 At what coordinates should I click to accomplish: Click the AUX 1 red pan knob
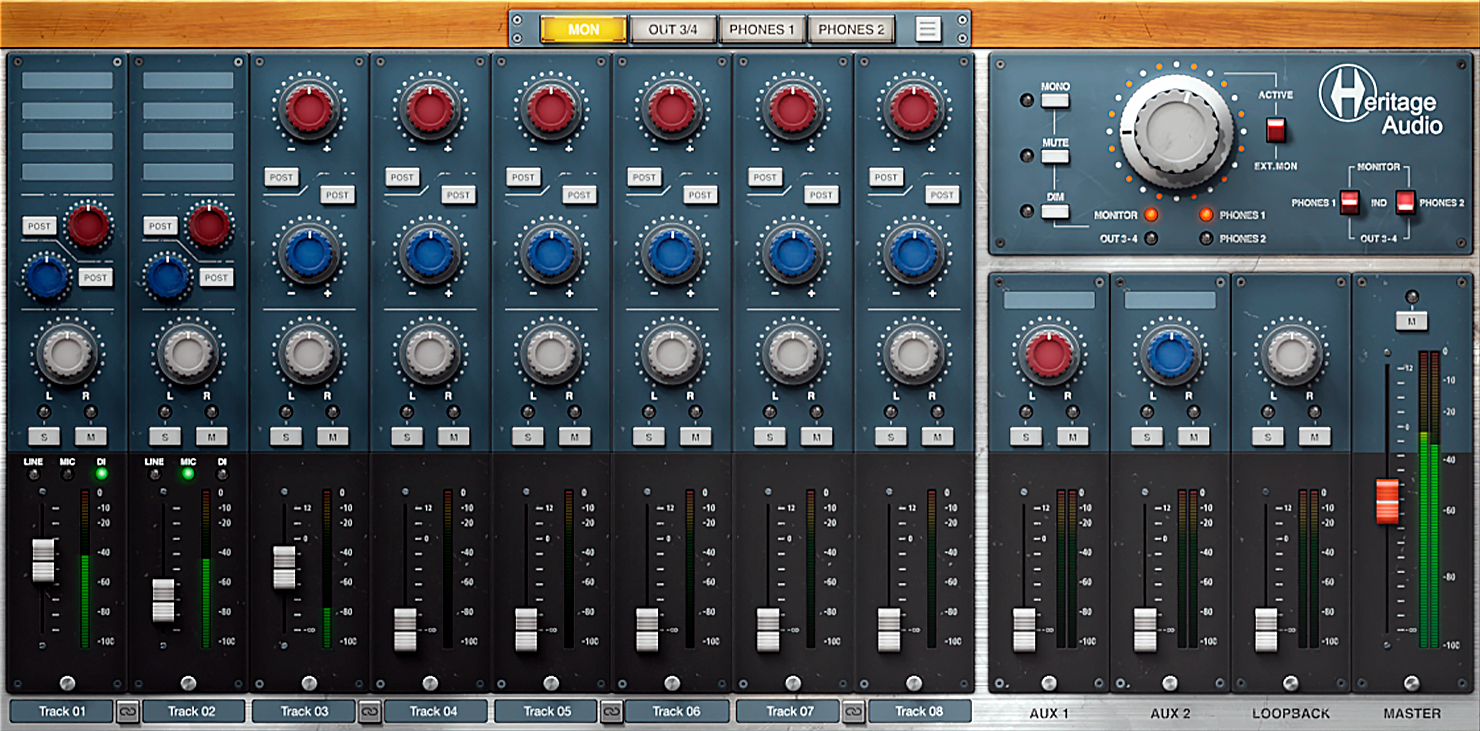[x=1048, y=352]
